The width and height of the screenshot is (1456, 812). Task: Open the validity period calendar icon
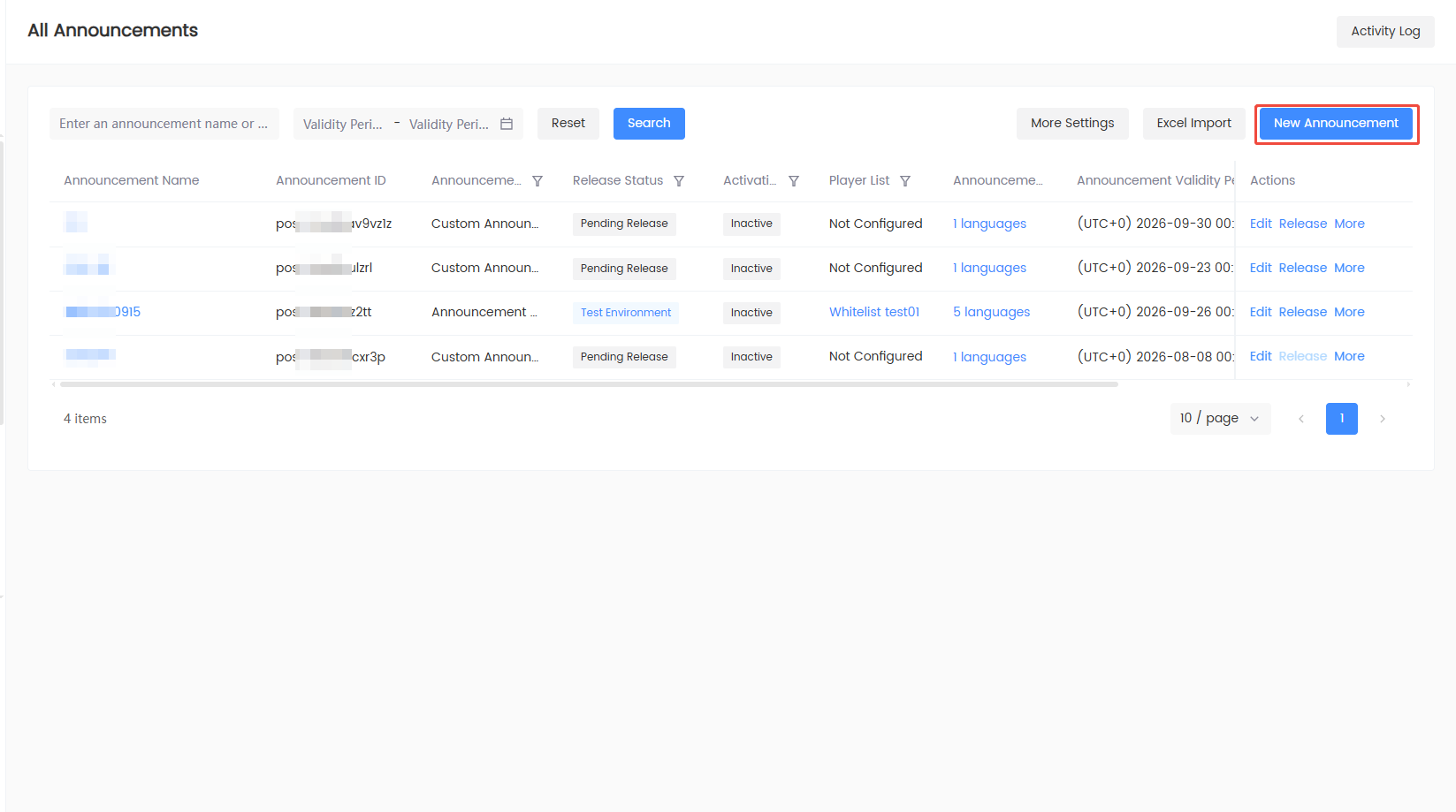pyautogui.click(x=507, y=124)
